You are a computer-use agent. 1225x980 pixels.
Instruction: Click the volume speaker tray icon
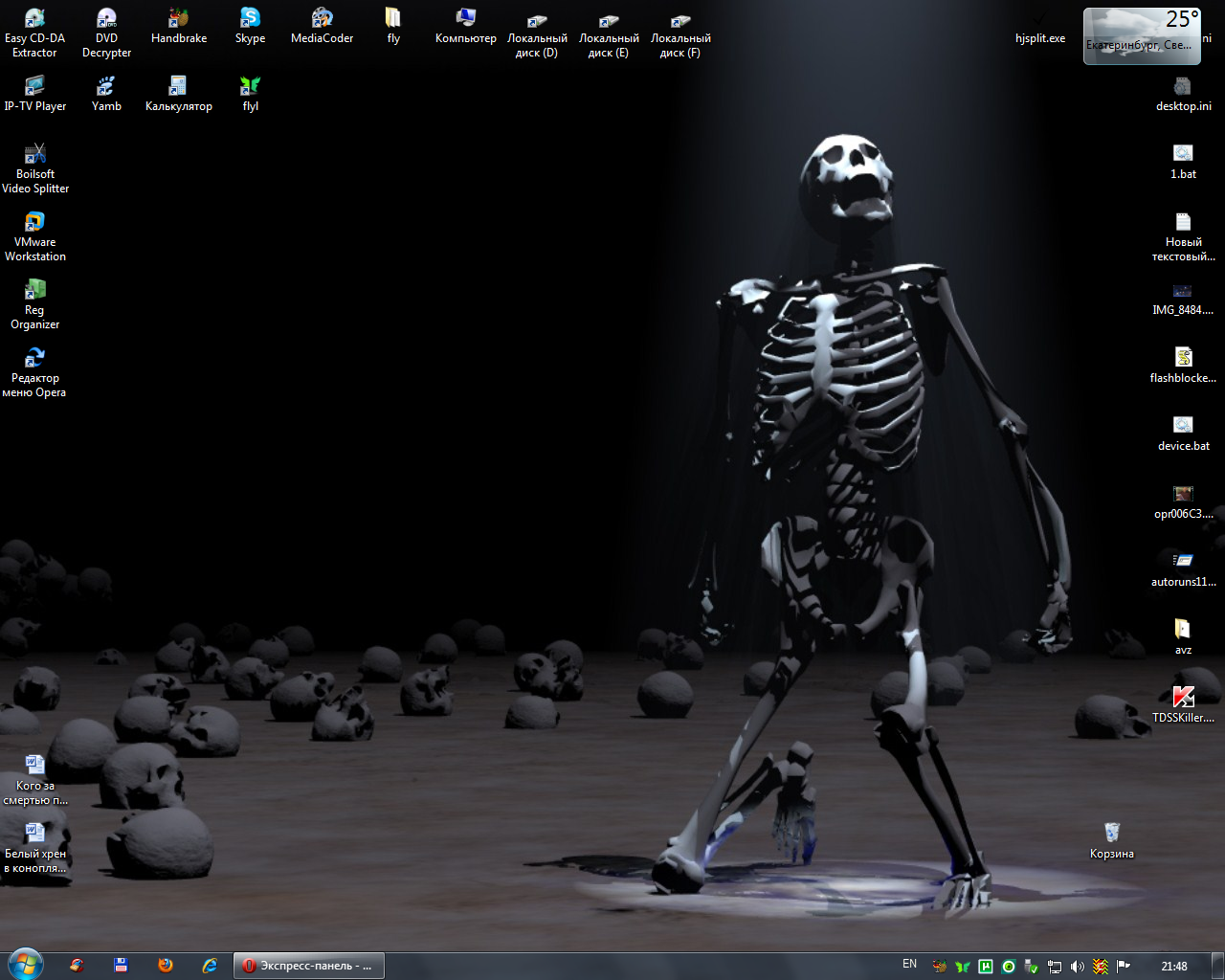pos(1078,967)
